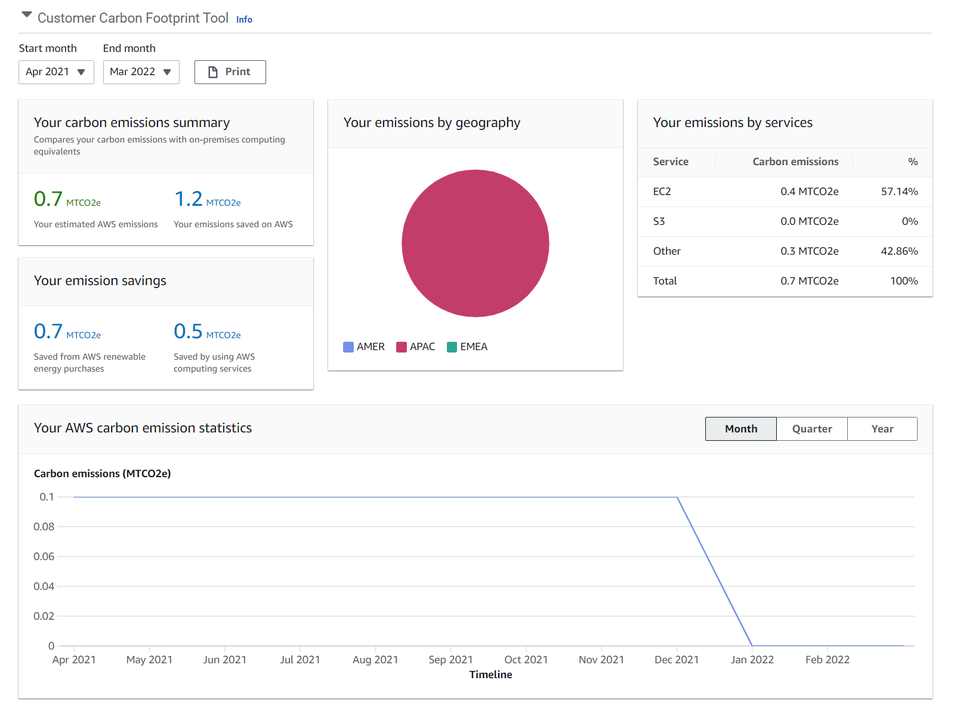The height and width of the screenshot is (711, 960).
Task: Click the Feb 2022 timeline label
Action: 827,660
